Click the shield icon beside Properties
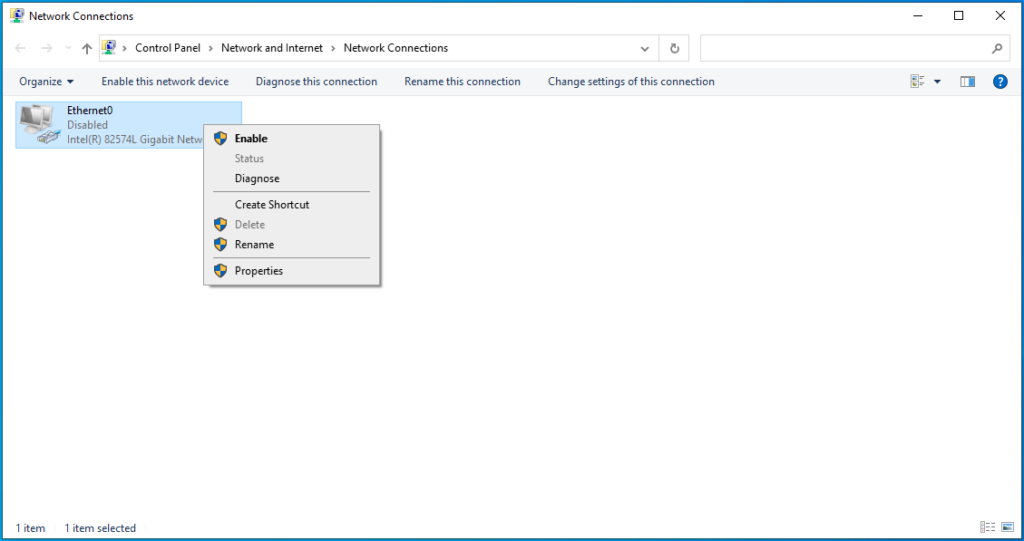This screenshot has height=541, width=1024. pos(221,270)
